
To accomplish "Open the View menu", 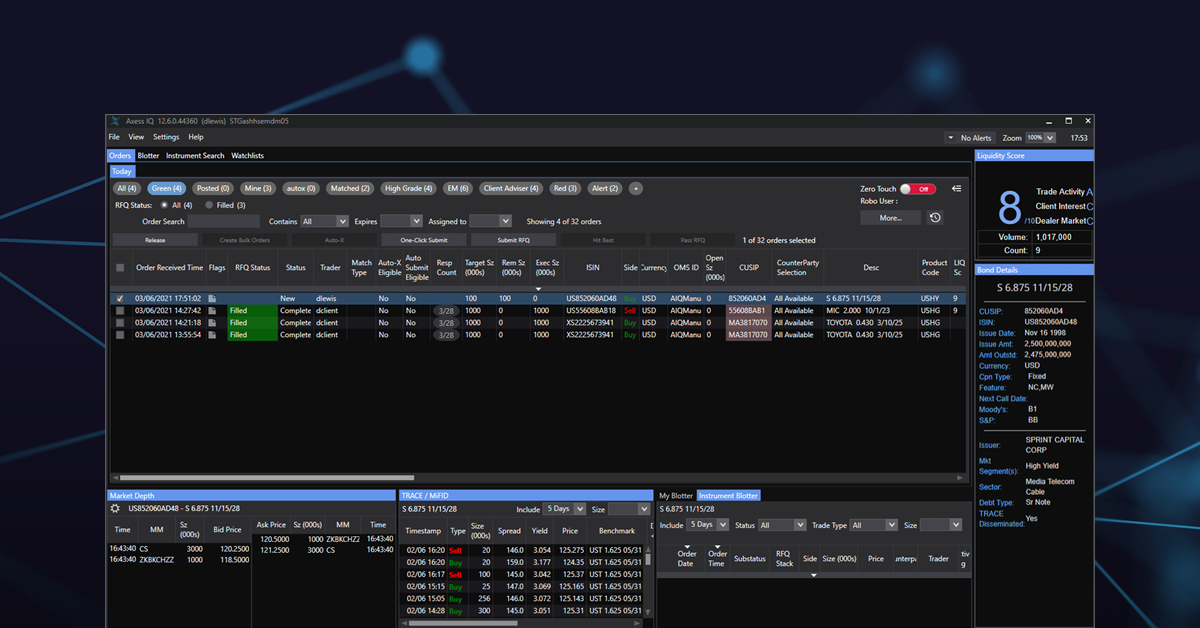I will click(x=136, y=137).
